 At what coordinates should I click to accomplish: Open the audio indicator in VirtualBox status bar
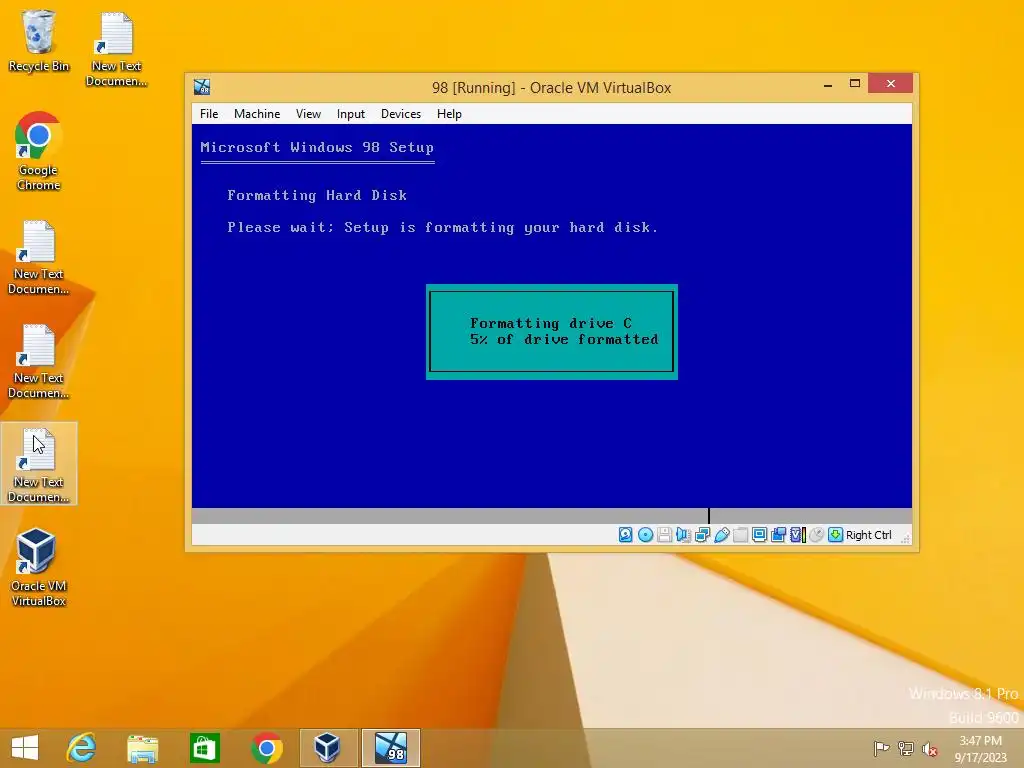point(683,535)
